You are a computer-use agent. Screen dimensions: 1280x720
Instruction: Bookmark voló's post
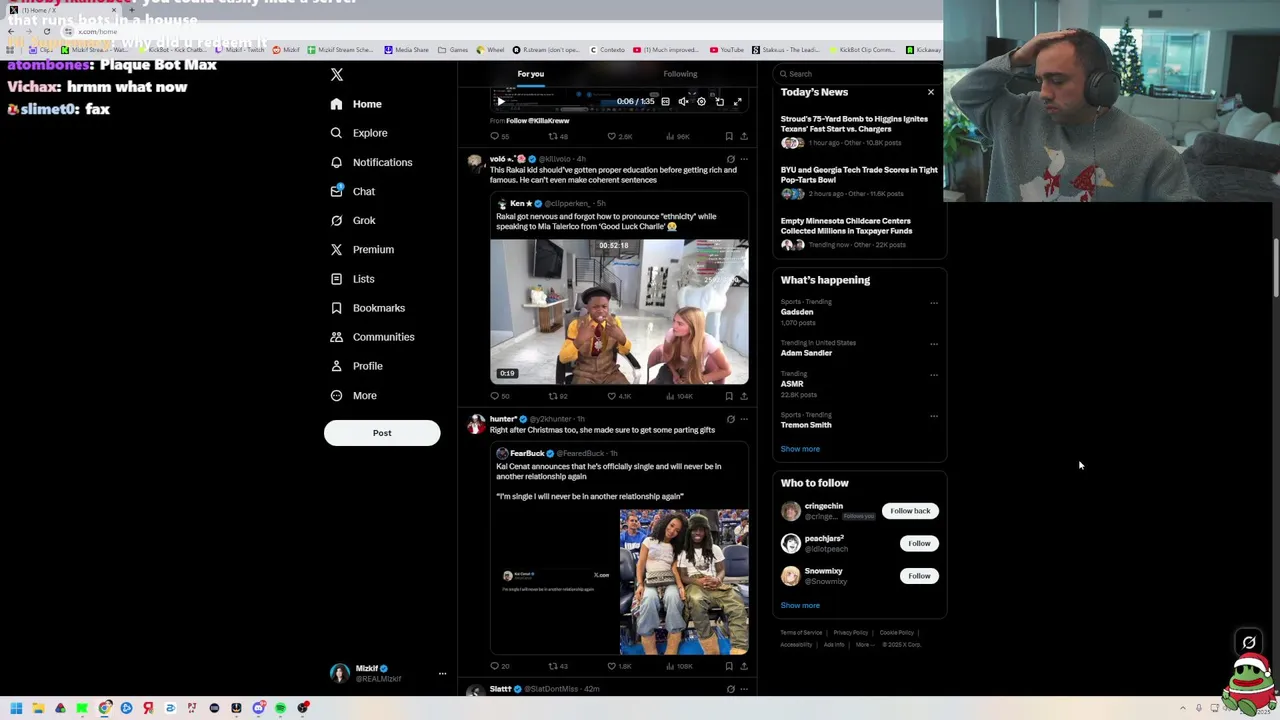coord(729,396)
